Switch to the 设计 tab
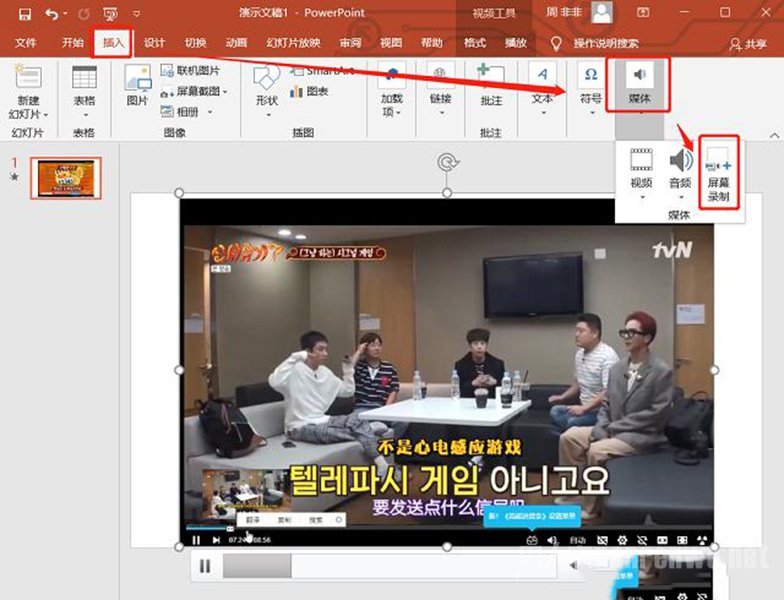 point(154,43)
